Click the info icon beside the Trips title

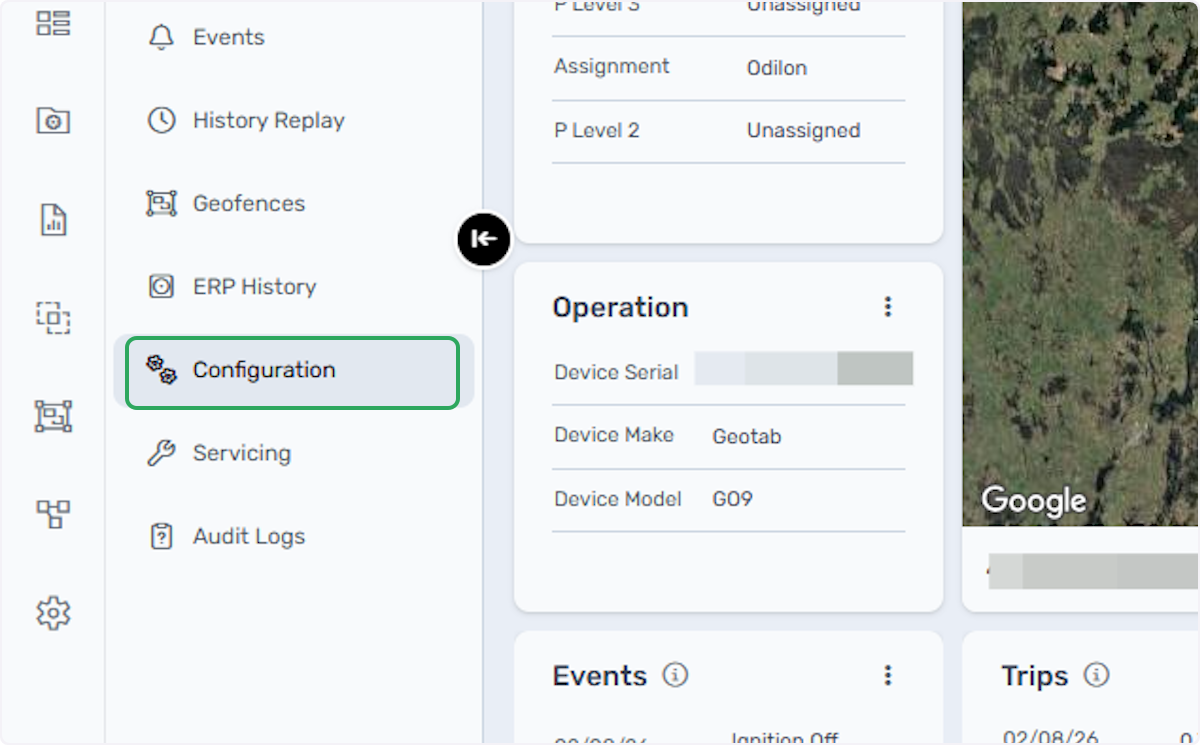tap(1097, 675)
